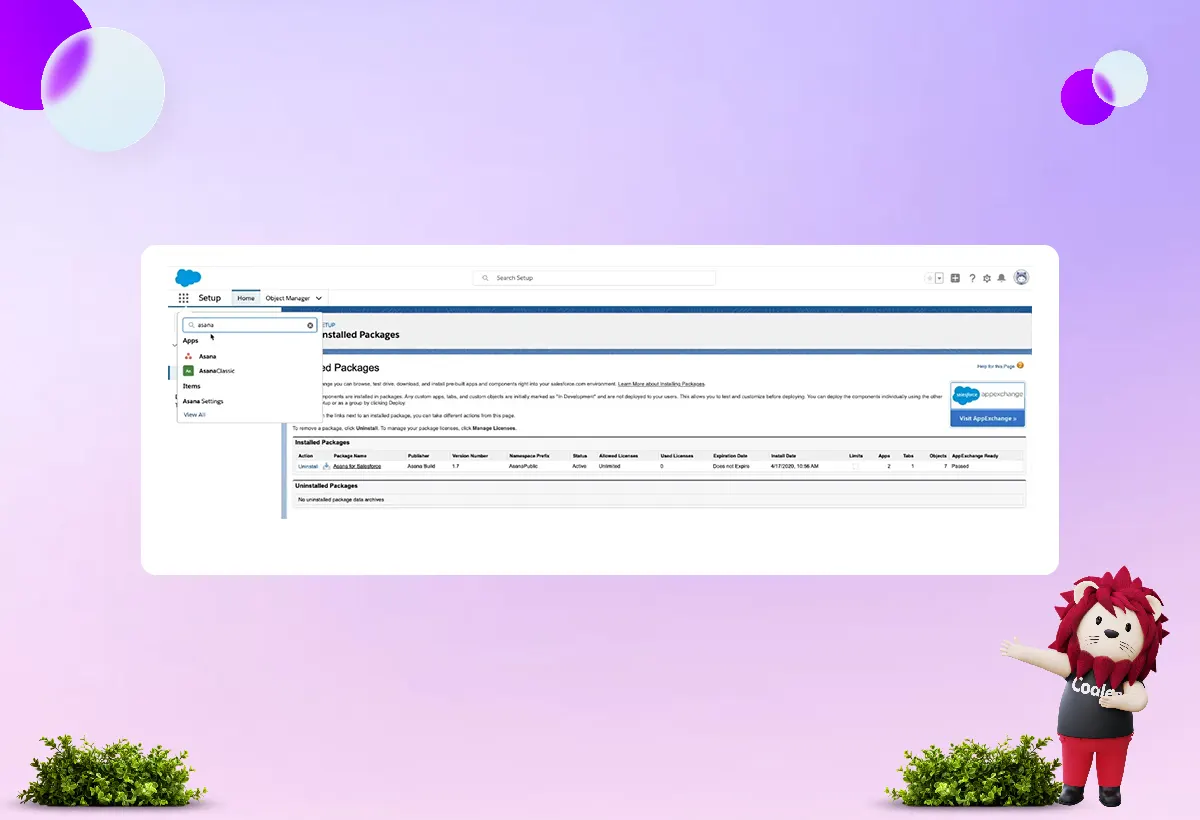Screen dimensions: 1200x820
Task: Click the Passed AppExchange Ready cell
Action: tap(960, 466)
